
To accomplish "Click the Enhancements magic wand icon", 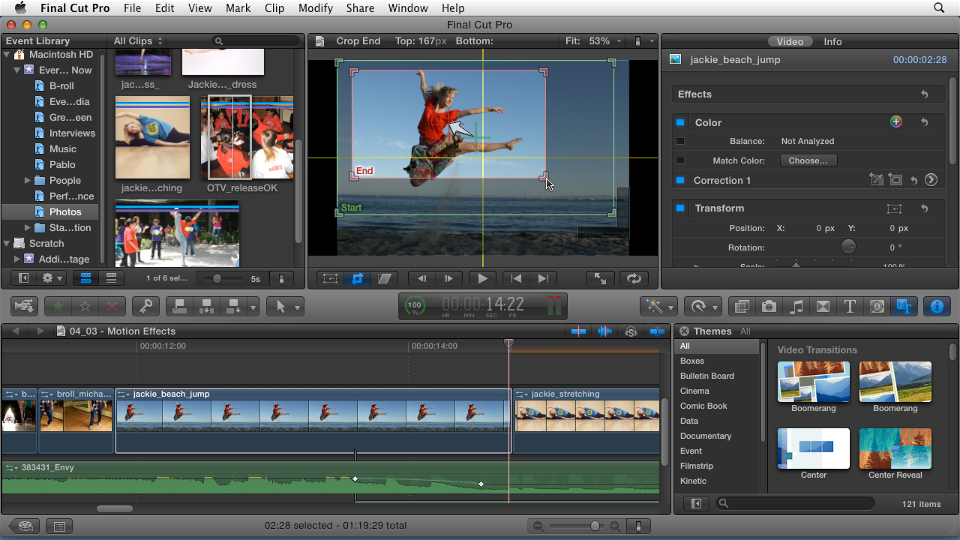I will (x=654, y=306).
